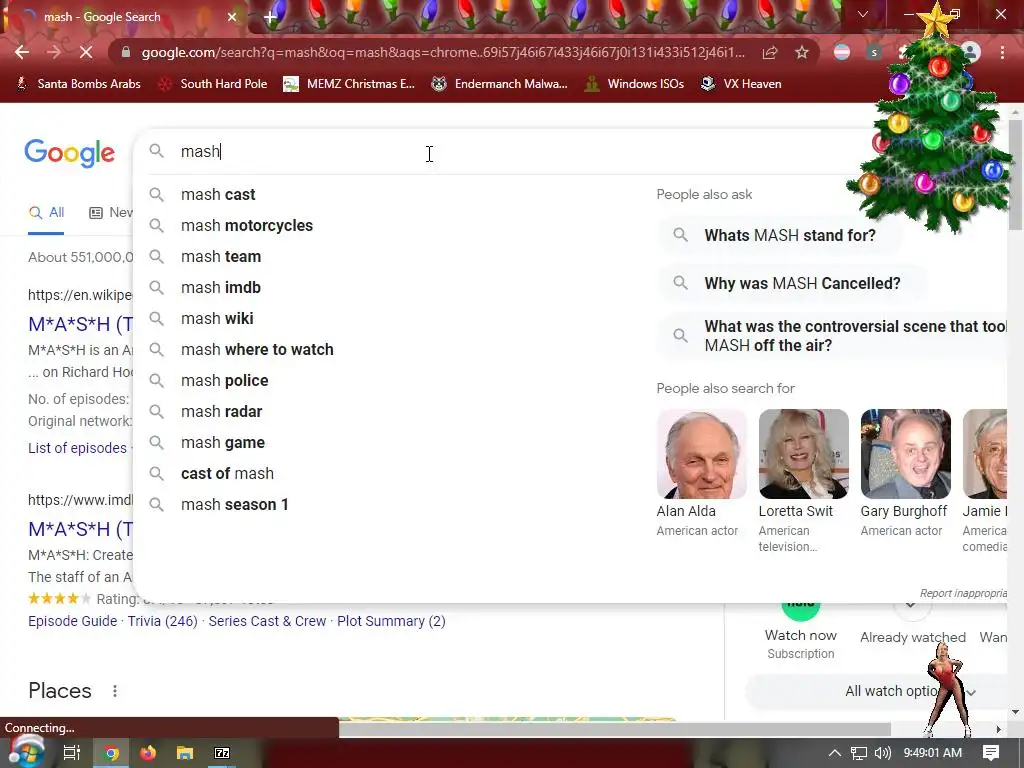Open Gary Burghoff thumbnail
1024x768 pixels.
905,454
